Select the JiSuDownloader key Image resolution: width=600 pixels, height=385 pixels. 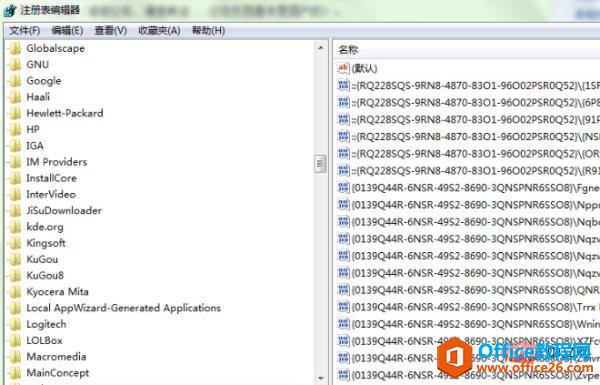tap(64, 210)
